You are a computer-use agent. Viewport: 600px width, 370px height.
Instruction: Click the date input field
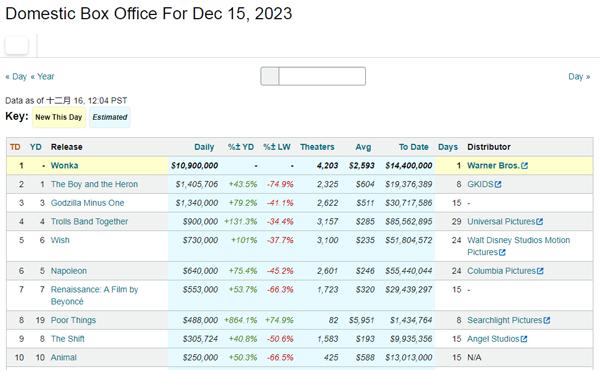[322, 76]
